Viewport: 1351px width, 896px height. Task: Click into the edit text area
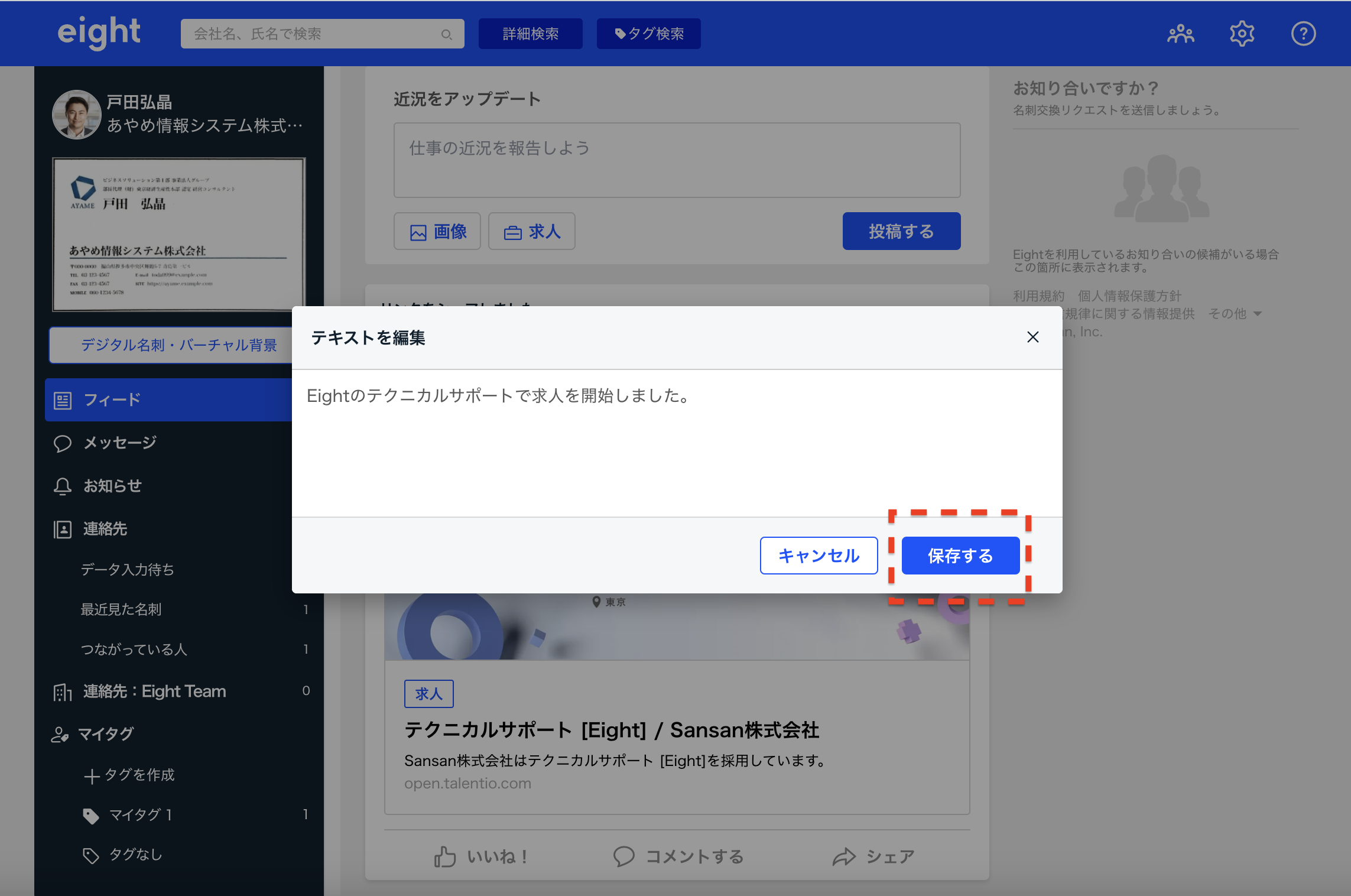[x=677, y=443]
